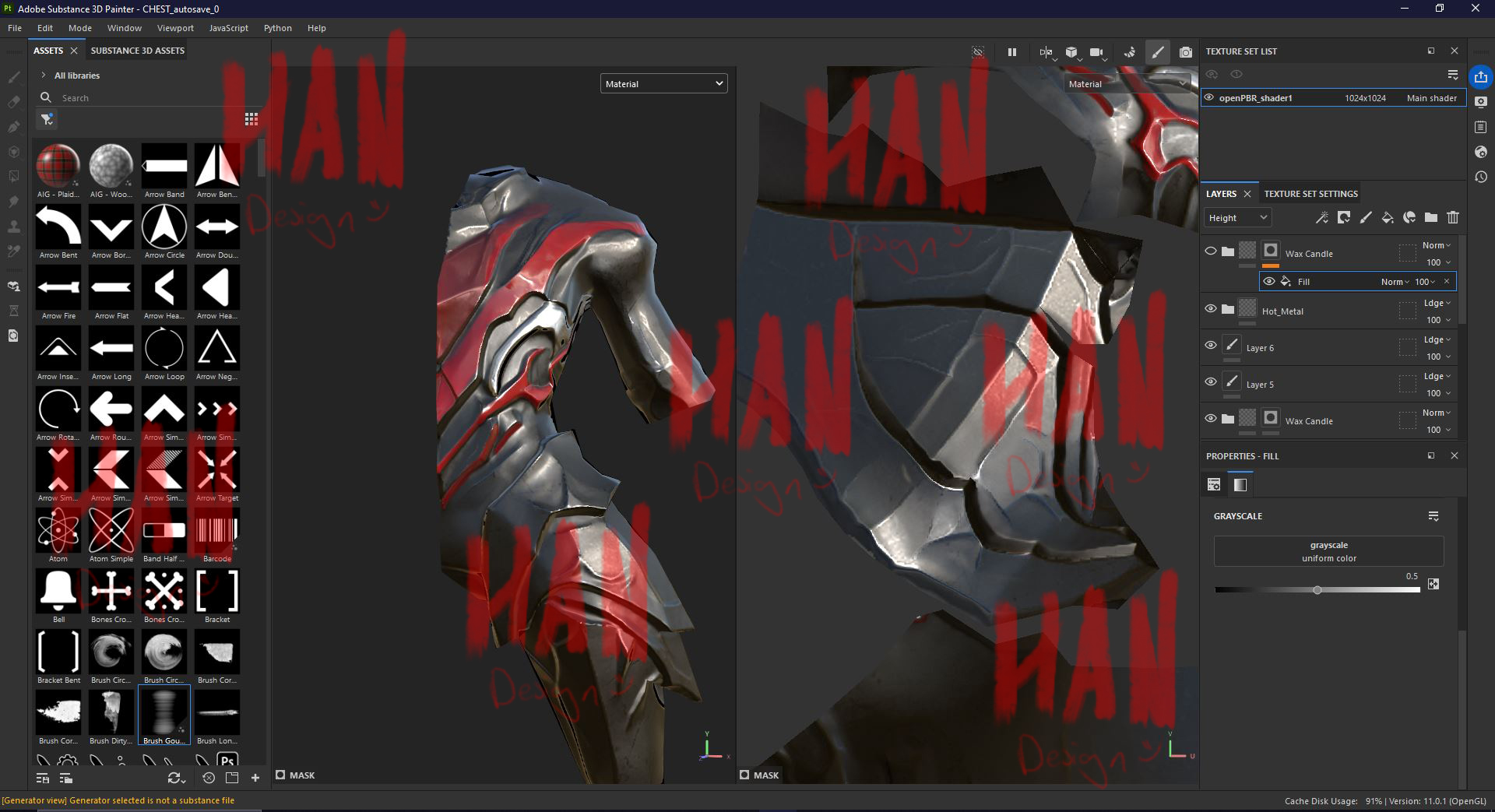
Task: Open Fill effect Norm blending dropdown
Action: (x=1395, y=282)
